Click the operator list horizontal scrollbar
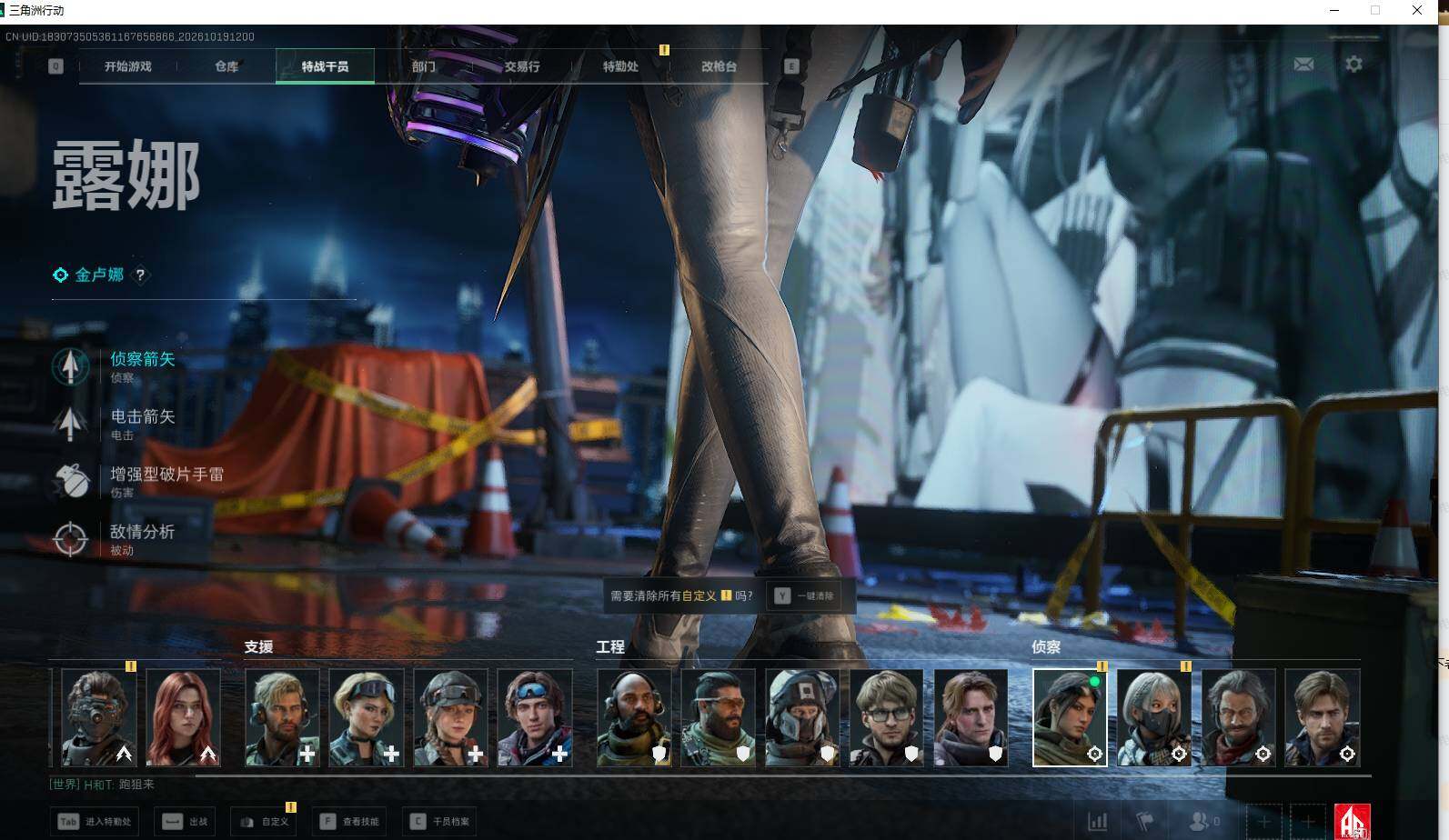 [x=782, y=775]
